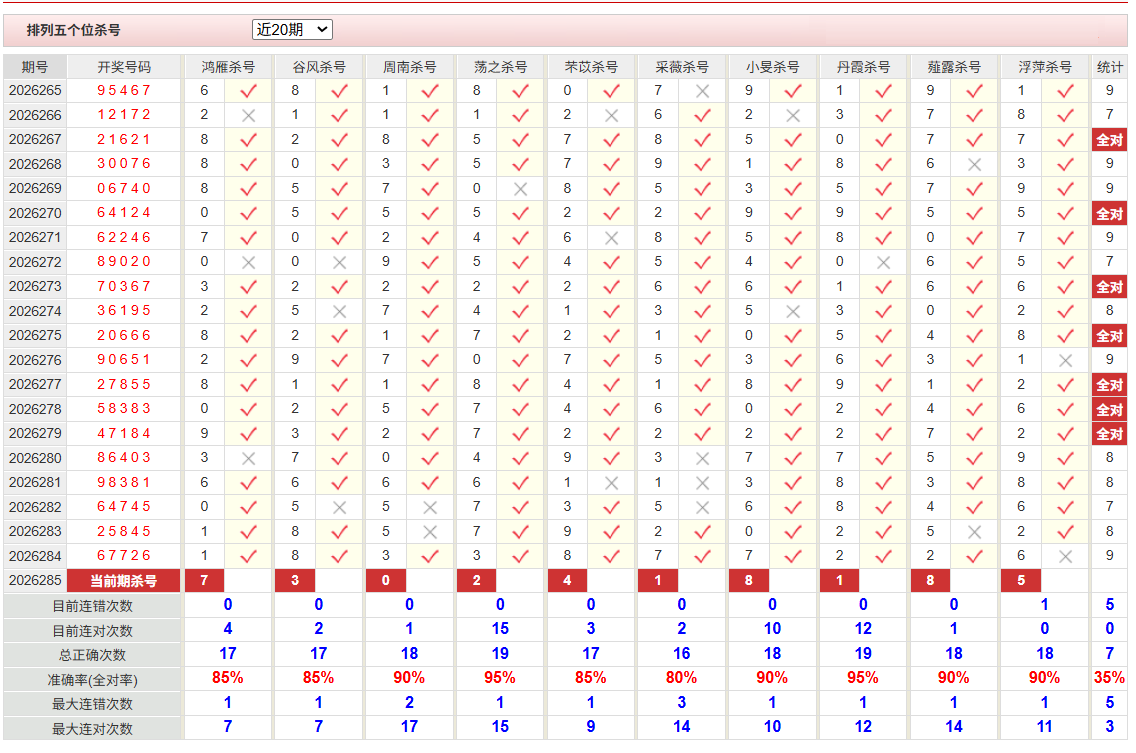Click the 35% overall accuracy value
This screenshot has height=753, width=1136.
1109,678
